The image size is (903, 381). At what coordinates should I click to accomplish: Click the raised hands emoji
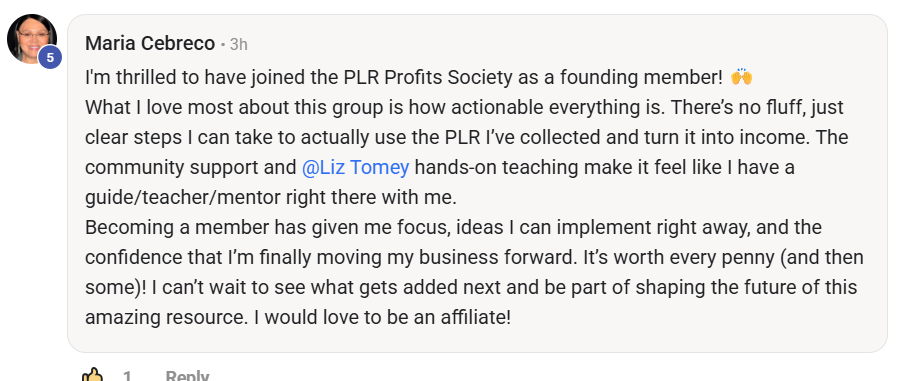click(741, 77)
